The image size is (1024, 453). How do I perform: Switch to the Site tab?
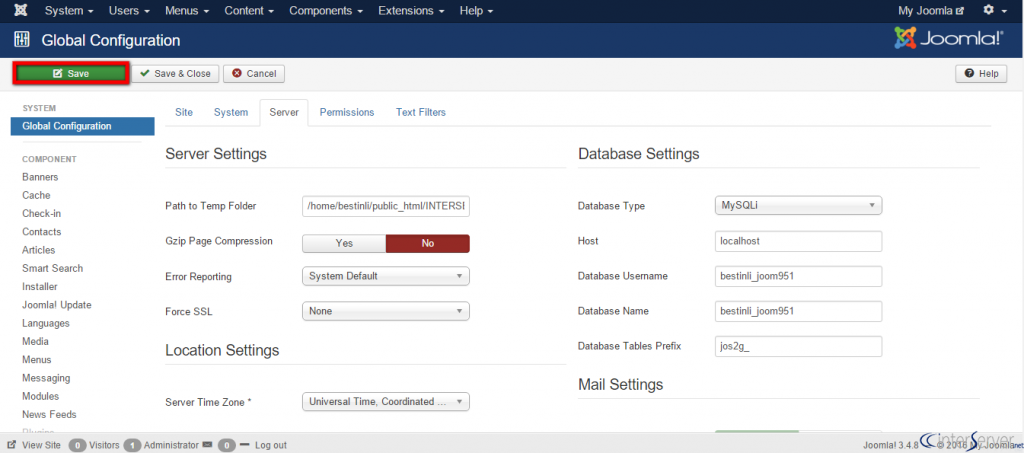pyautogui.click(x=184, y=112)
